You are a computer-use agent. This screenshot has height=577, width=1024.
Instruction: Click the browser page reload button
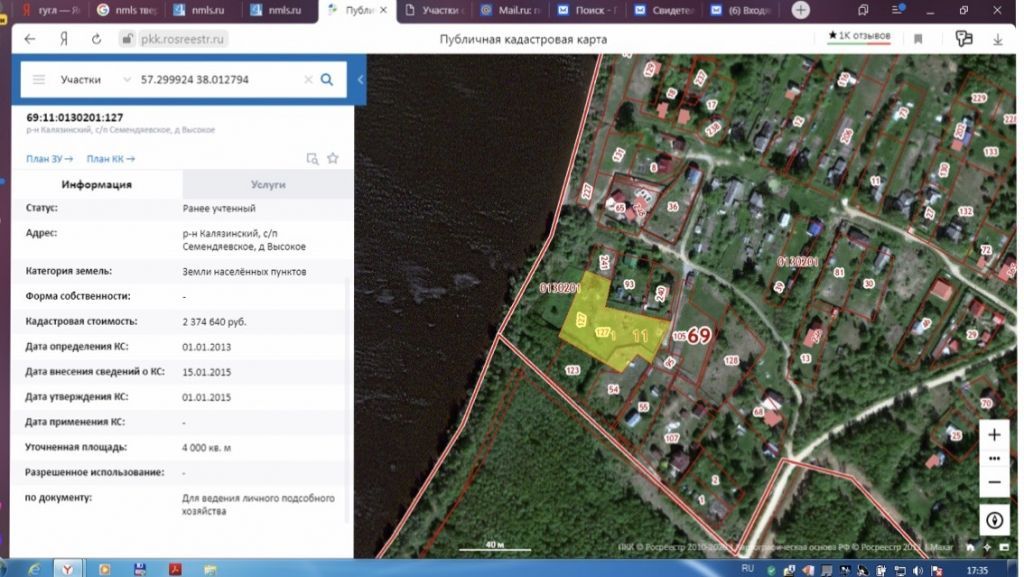pyautogui.click(x=96, y=39)
